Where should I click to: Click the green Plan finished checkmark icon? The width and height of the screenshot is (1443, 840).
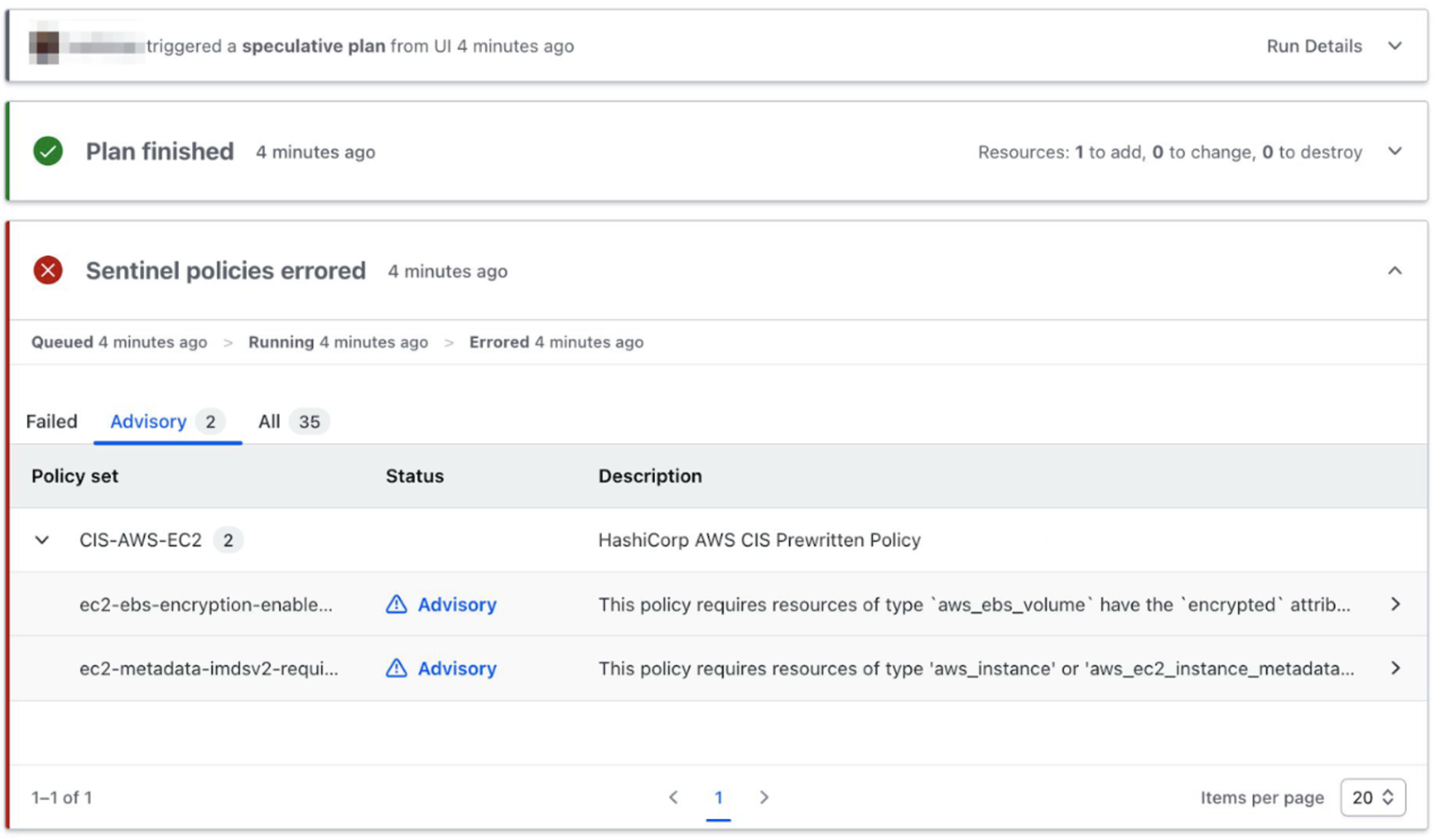48,151
